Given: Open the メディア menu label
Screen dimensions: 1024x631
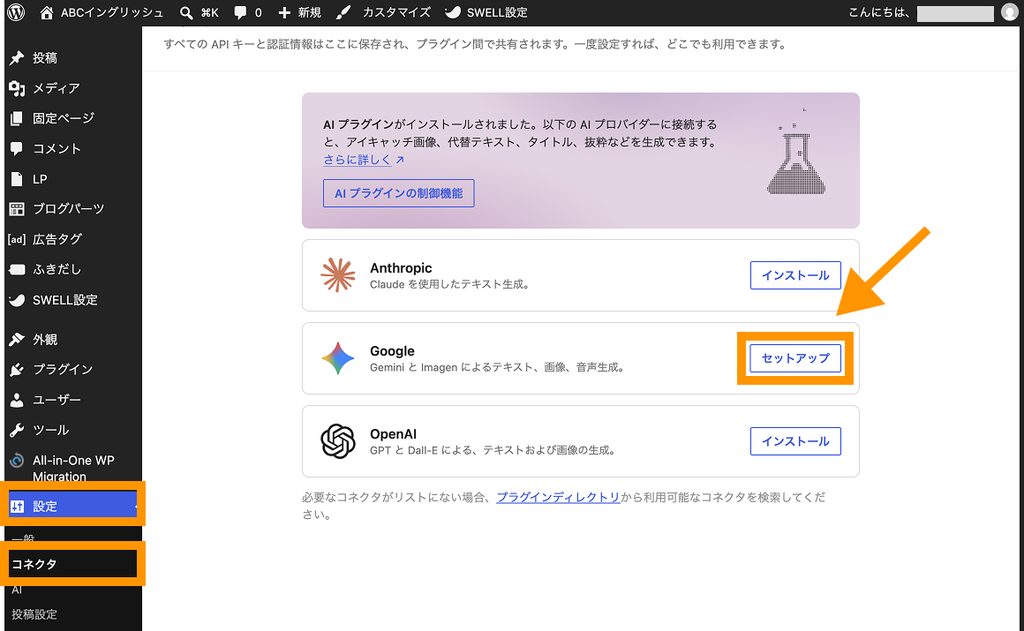Looking at the screenshot, I should tap(56, 88).
